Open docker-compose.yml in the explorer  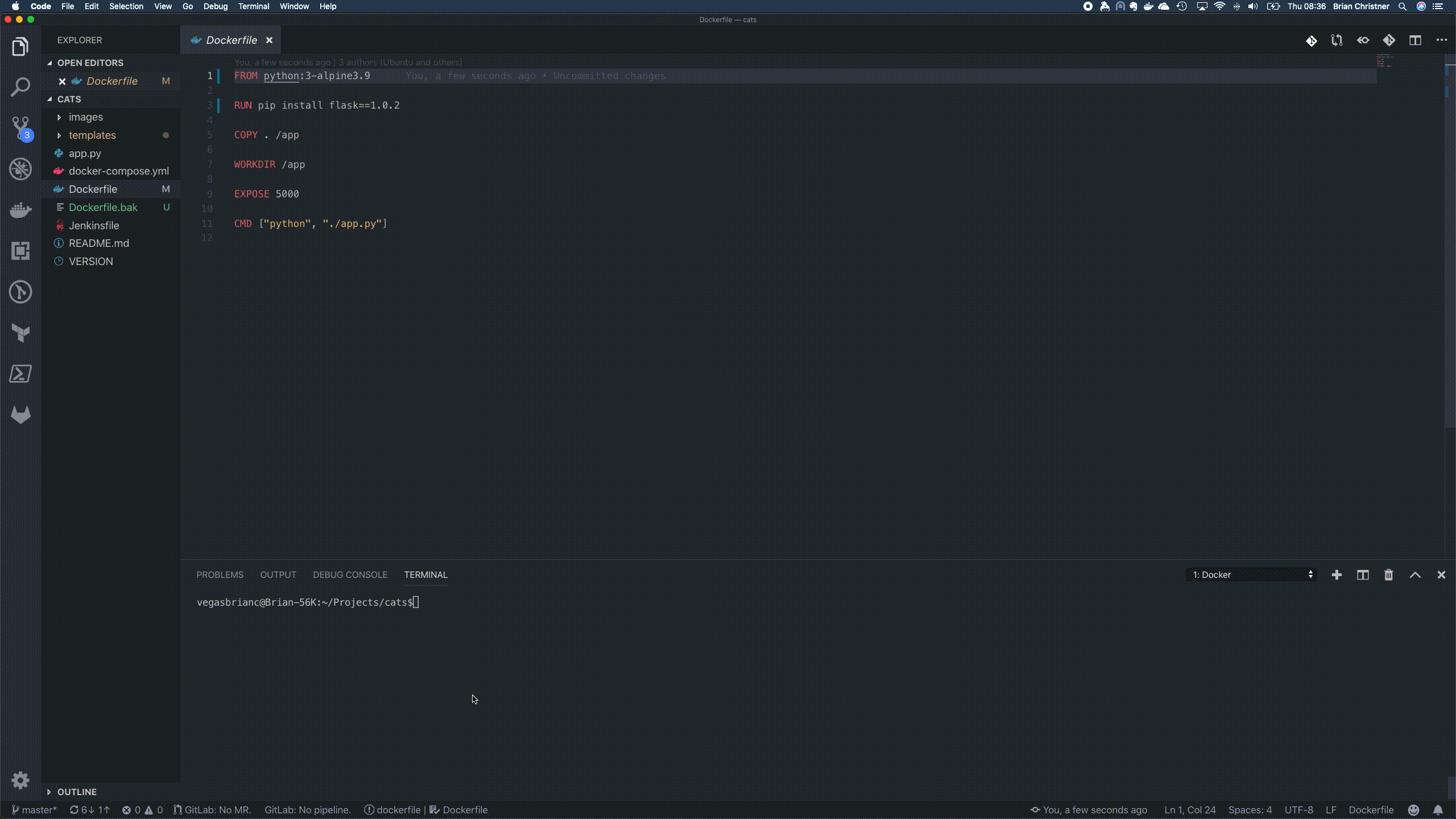118,171
